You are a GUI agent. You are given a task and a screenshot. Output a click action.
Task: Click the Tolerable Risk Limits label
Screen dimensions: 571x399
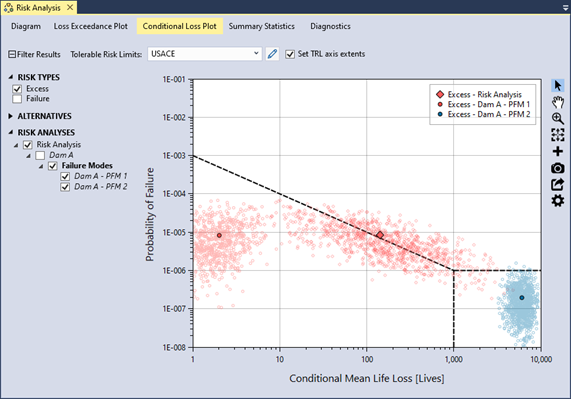[x=106, y=54]
